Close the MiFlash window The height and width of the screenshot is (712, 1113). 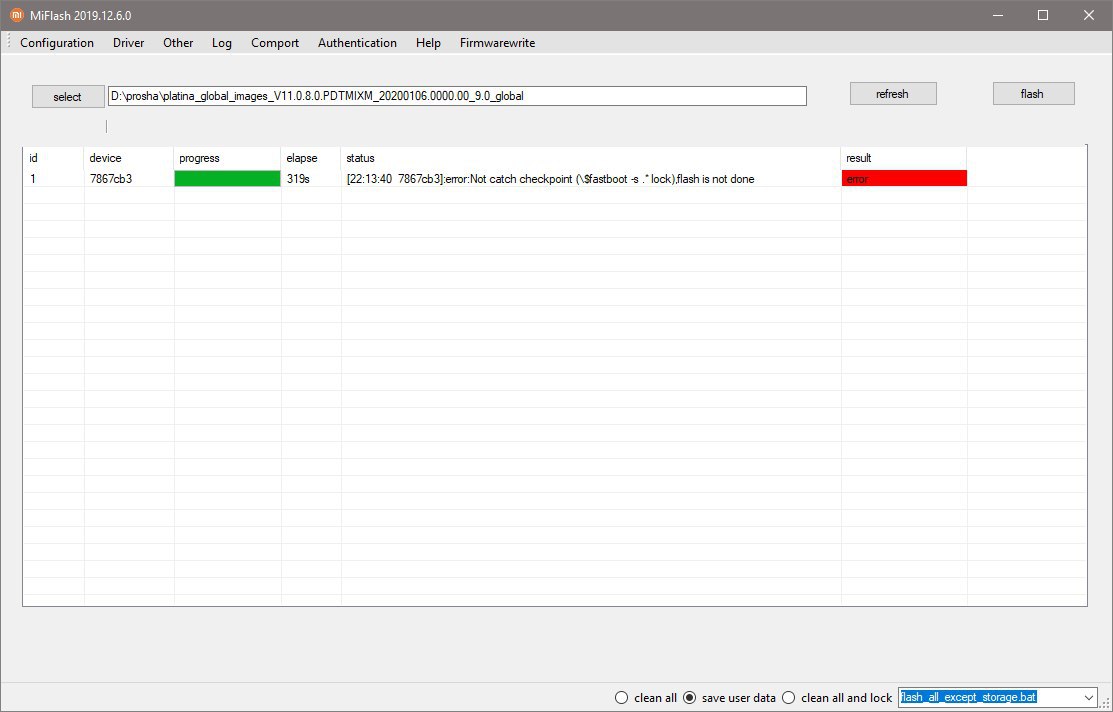pyautogui.click(x=1089, y=15)
